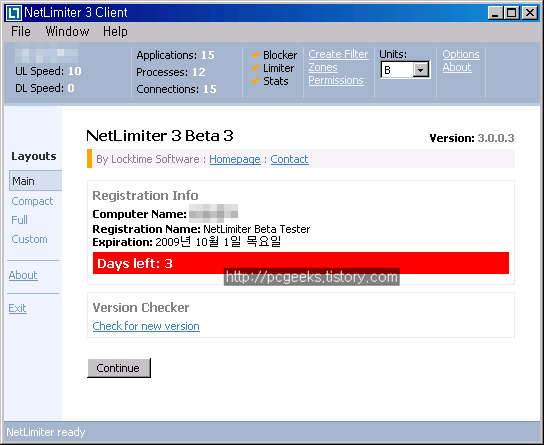Close the NetLimiter 3 Client window

(530, 13)
